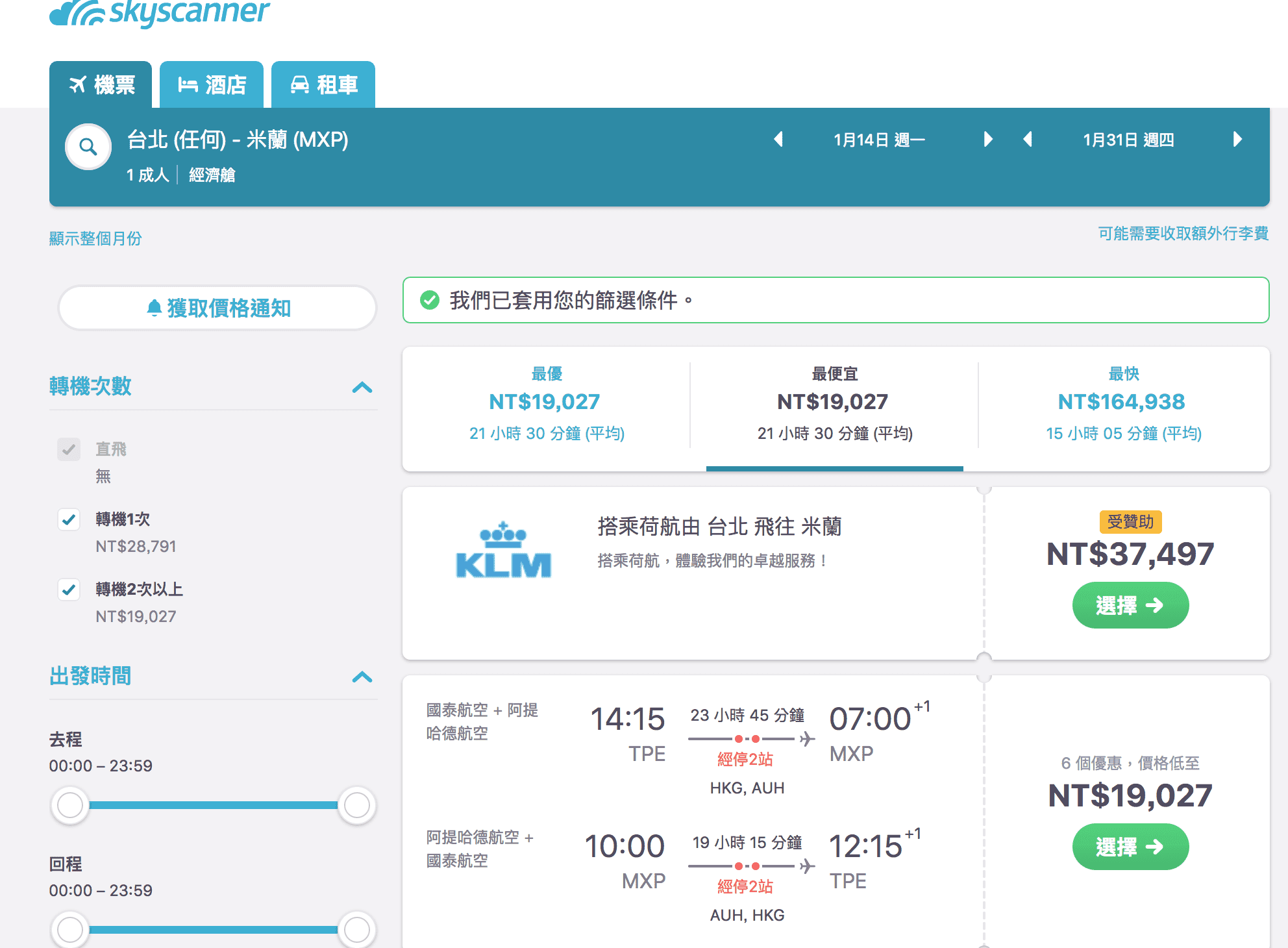Switch to the 機票 flights tab

coord(101,84)
